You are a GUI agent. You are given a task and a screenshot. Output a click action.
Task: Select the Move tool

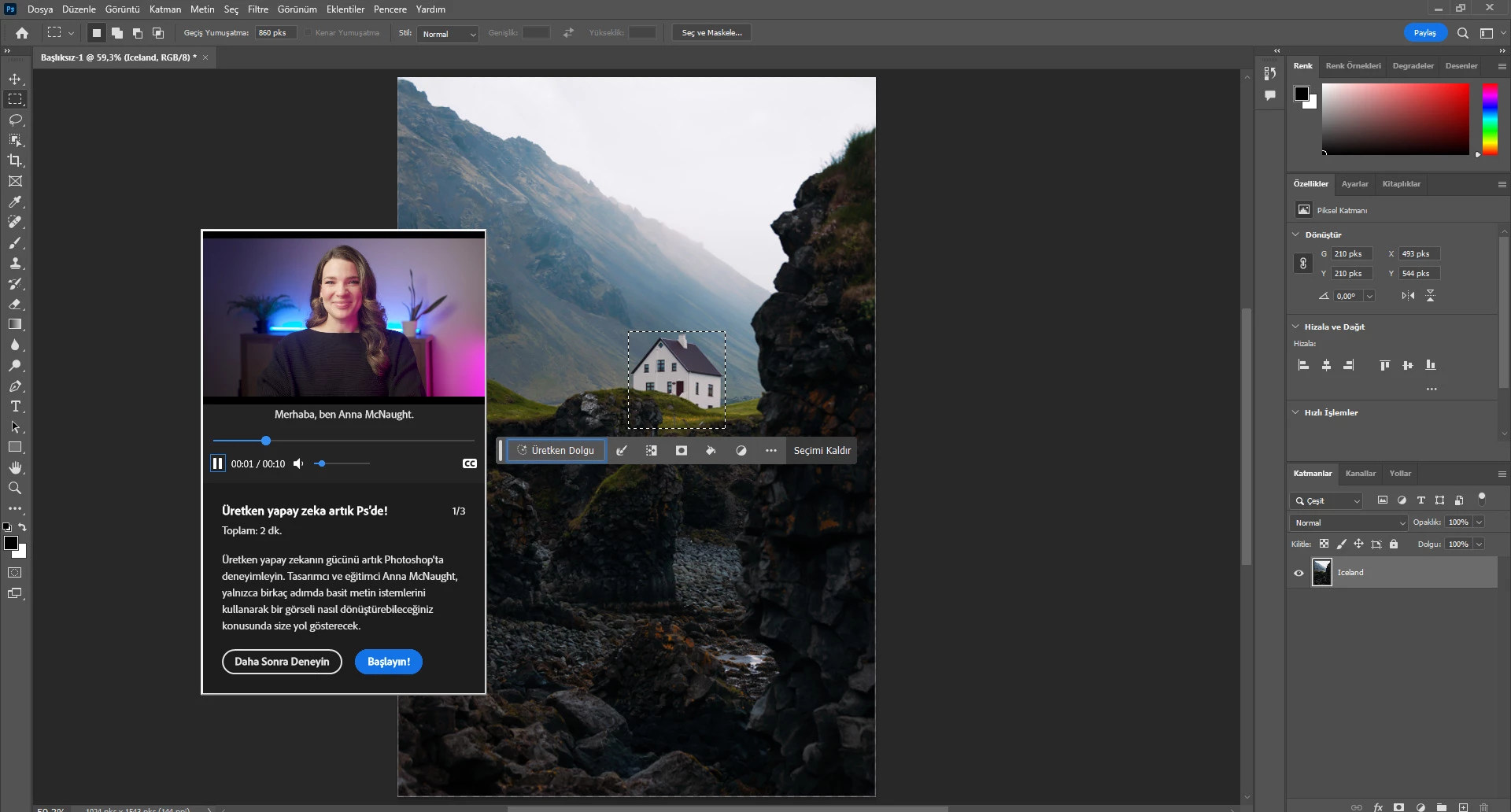[15, 79]
